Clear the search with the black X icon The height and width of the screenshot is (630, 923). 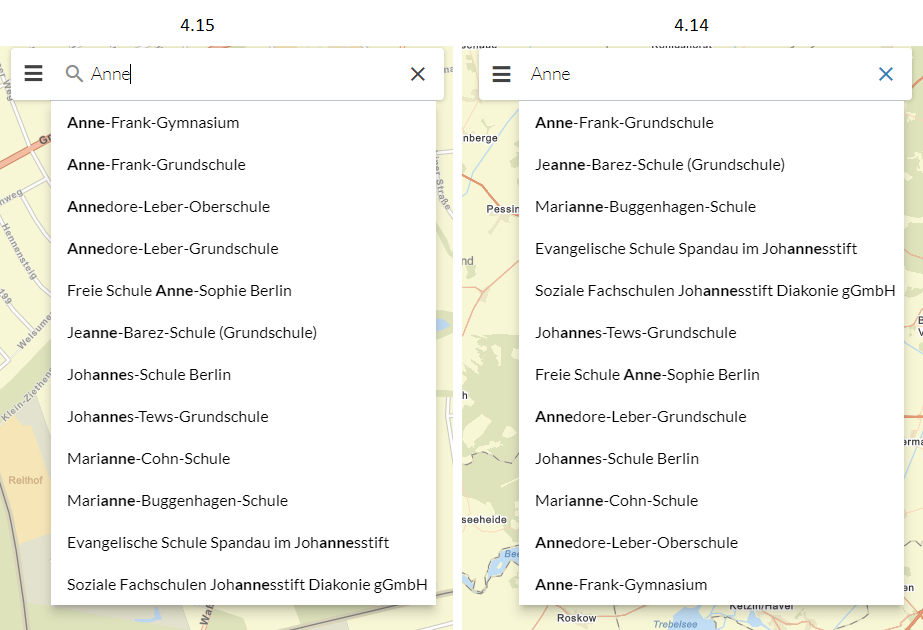pos(417,72)
